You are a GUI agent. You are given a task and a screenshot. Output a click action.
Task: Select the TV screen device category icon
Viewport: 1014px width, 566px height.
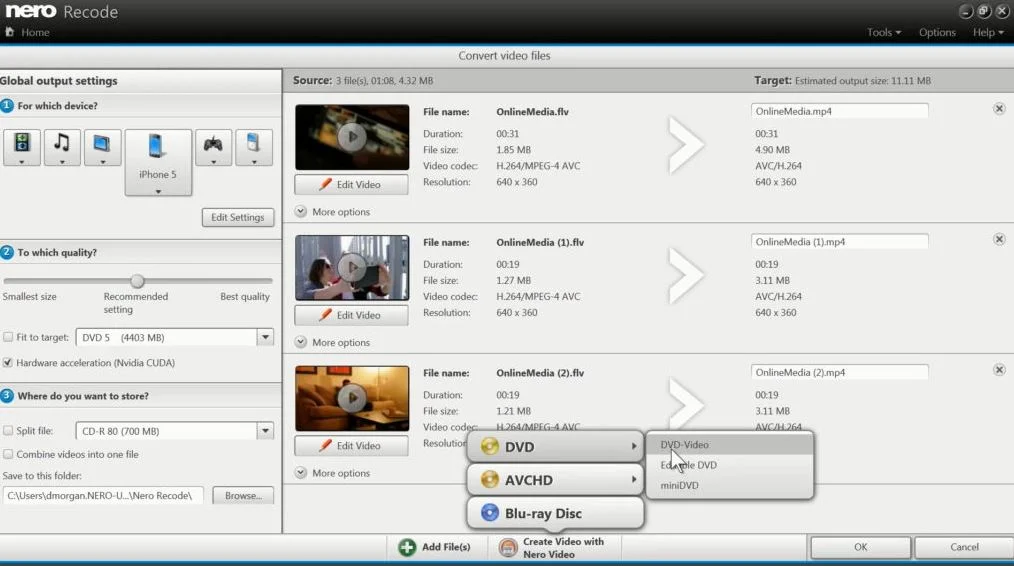(102, 143)
